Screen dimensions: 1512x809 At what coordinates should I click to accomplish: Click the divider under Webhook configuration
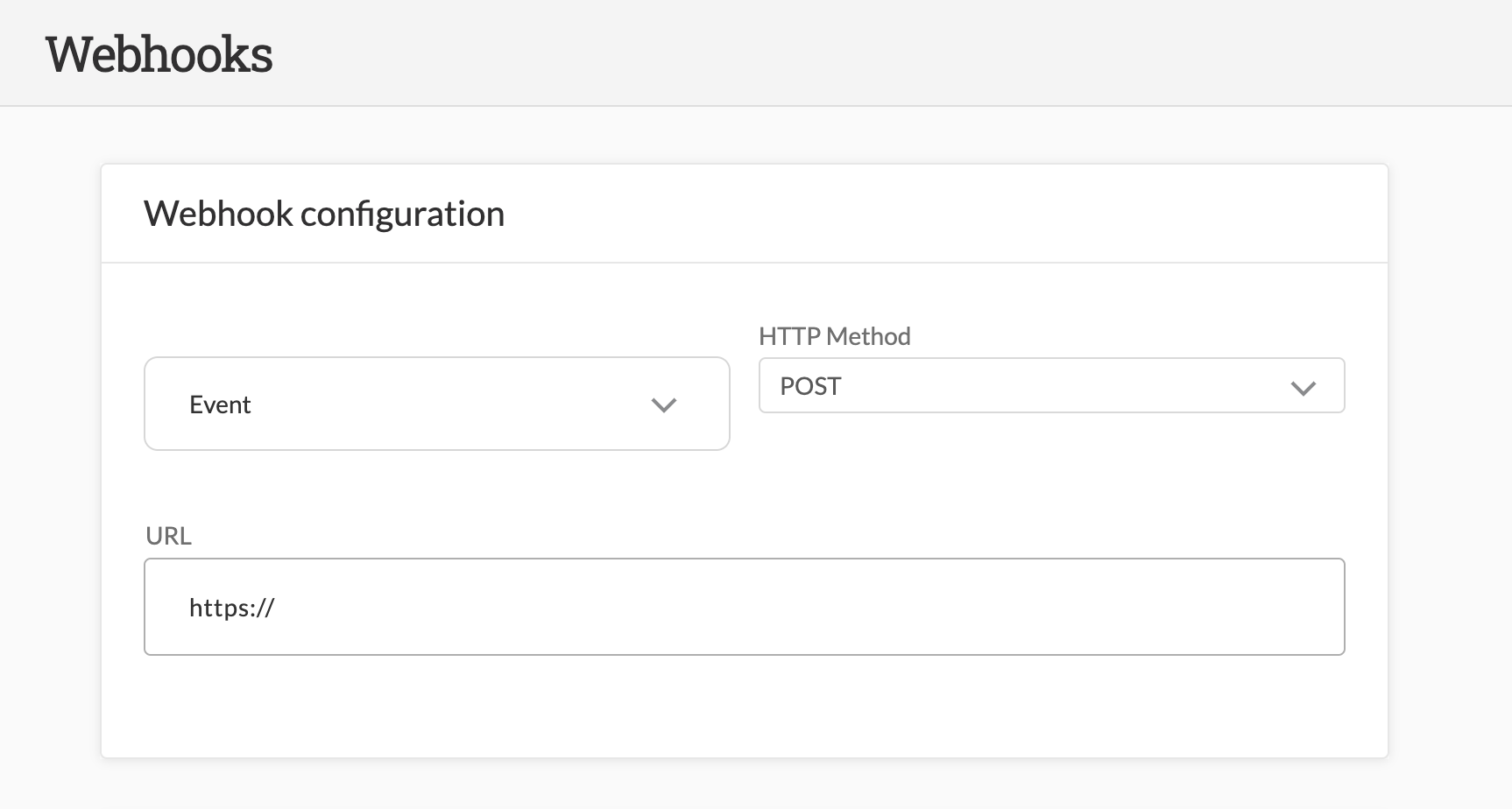744,260
